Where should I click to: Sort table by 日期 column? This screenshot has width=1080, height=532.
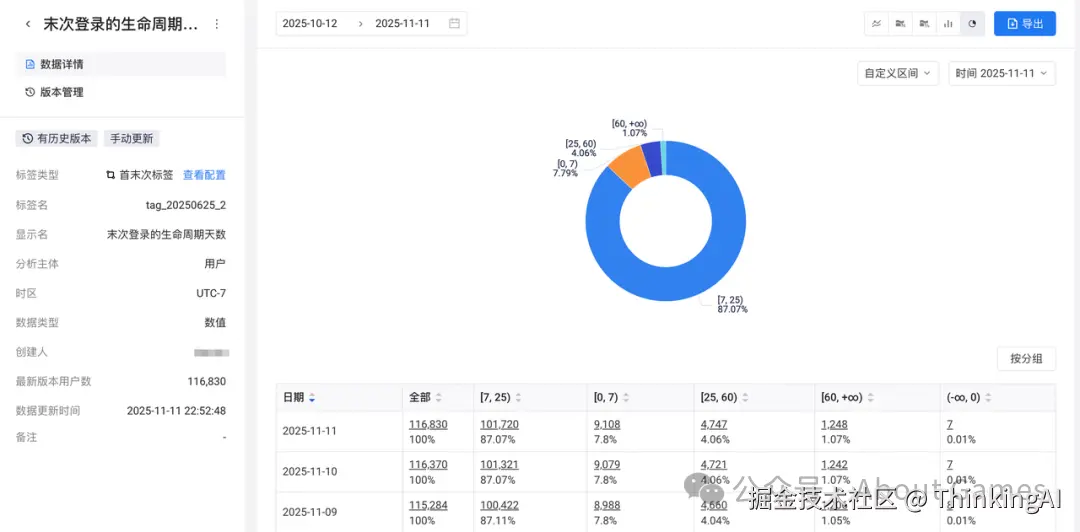click(x=312, y=398)
